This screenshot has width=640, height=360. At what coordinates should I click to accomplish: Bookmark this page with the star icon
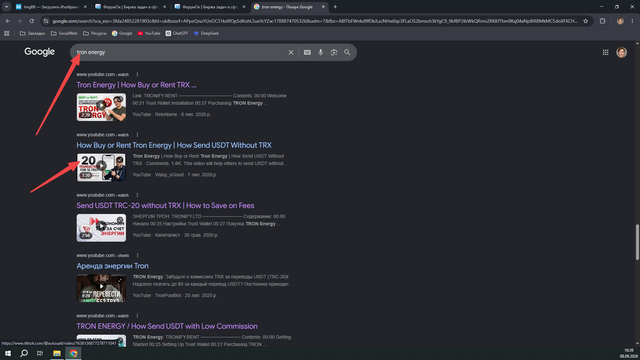(x=586, y=21)
